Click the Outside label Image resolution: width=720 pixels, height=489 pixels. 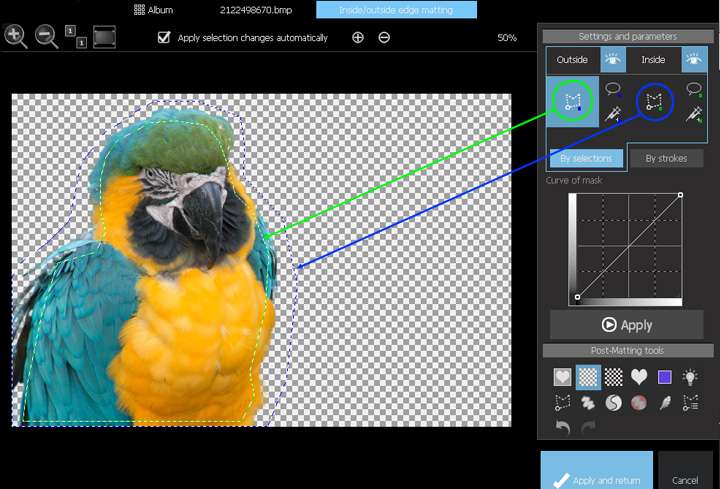click(x=572, y=60)
